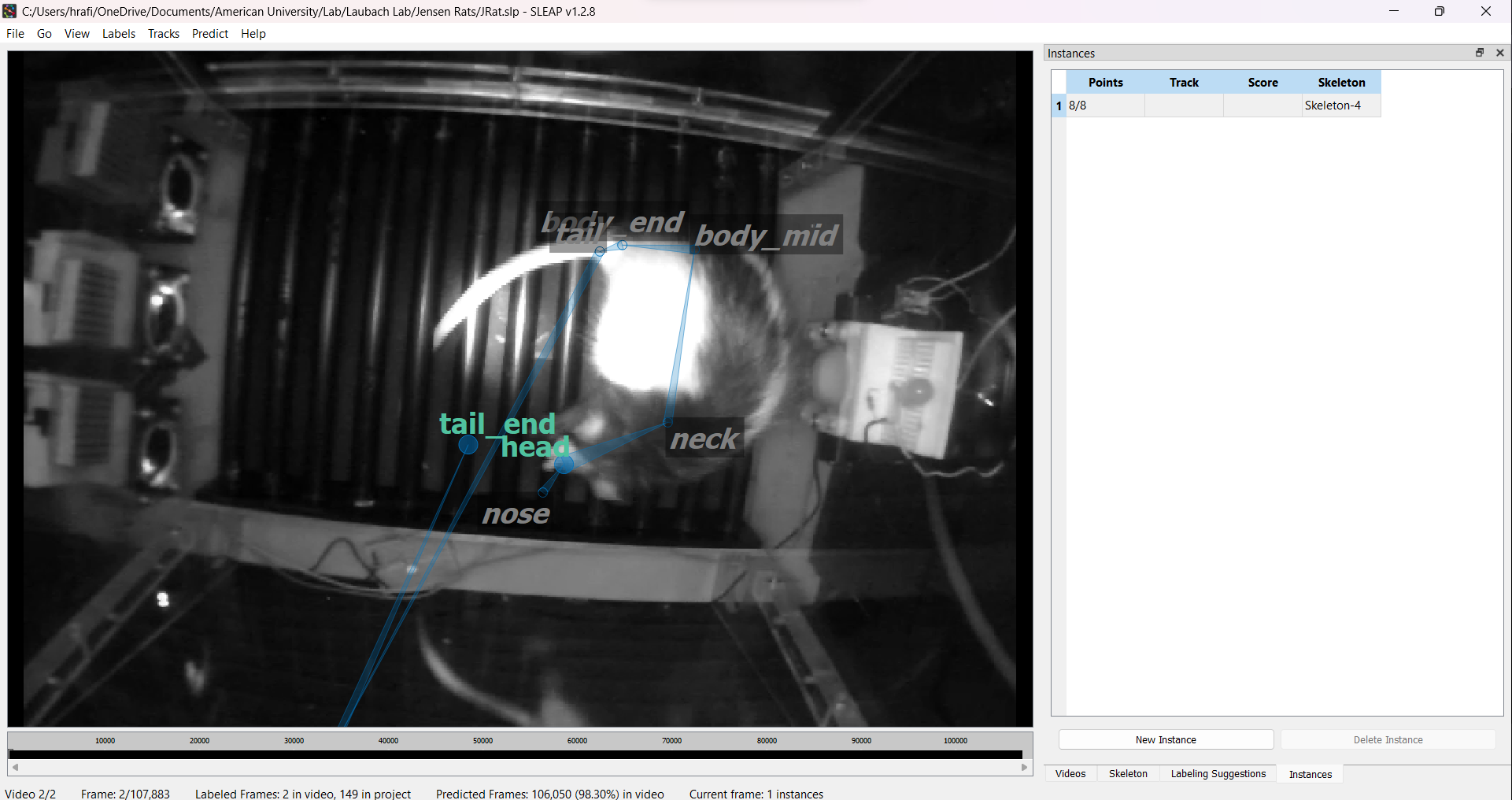The height and width of the screenshot is (800, 1512).
Task: Click the timeline scroll right arrow
Action: pyautogui.click(x=1025, y=767)
